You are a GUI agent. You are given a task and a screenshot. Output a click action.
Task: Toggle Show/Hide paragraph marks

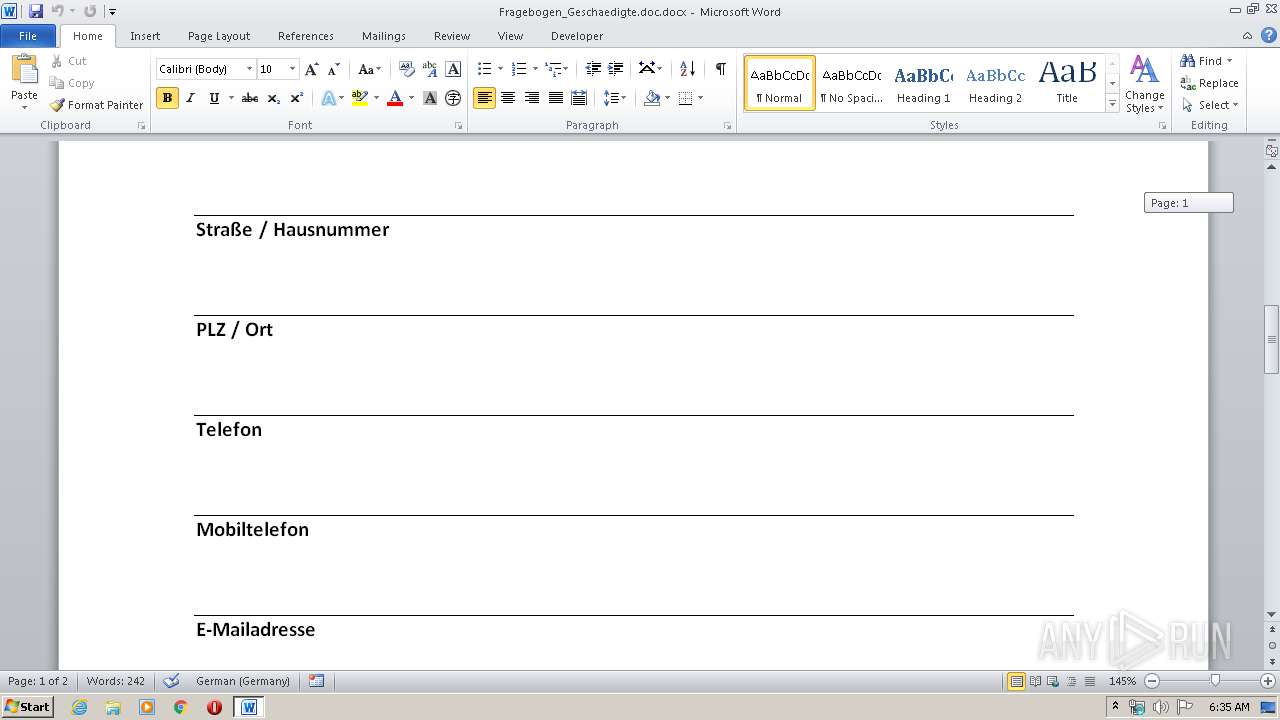coord(720,69)
